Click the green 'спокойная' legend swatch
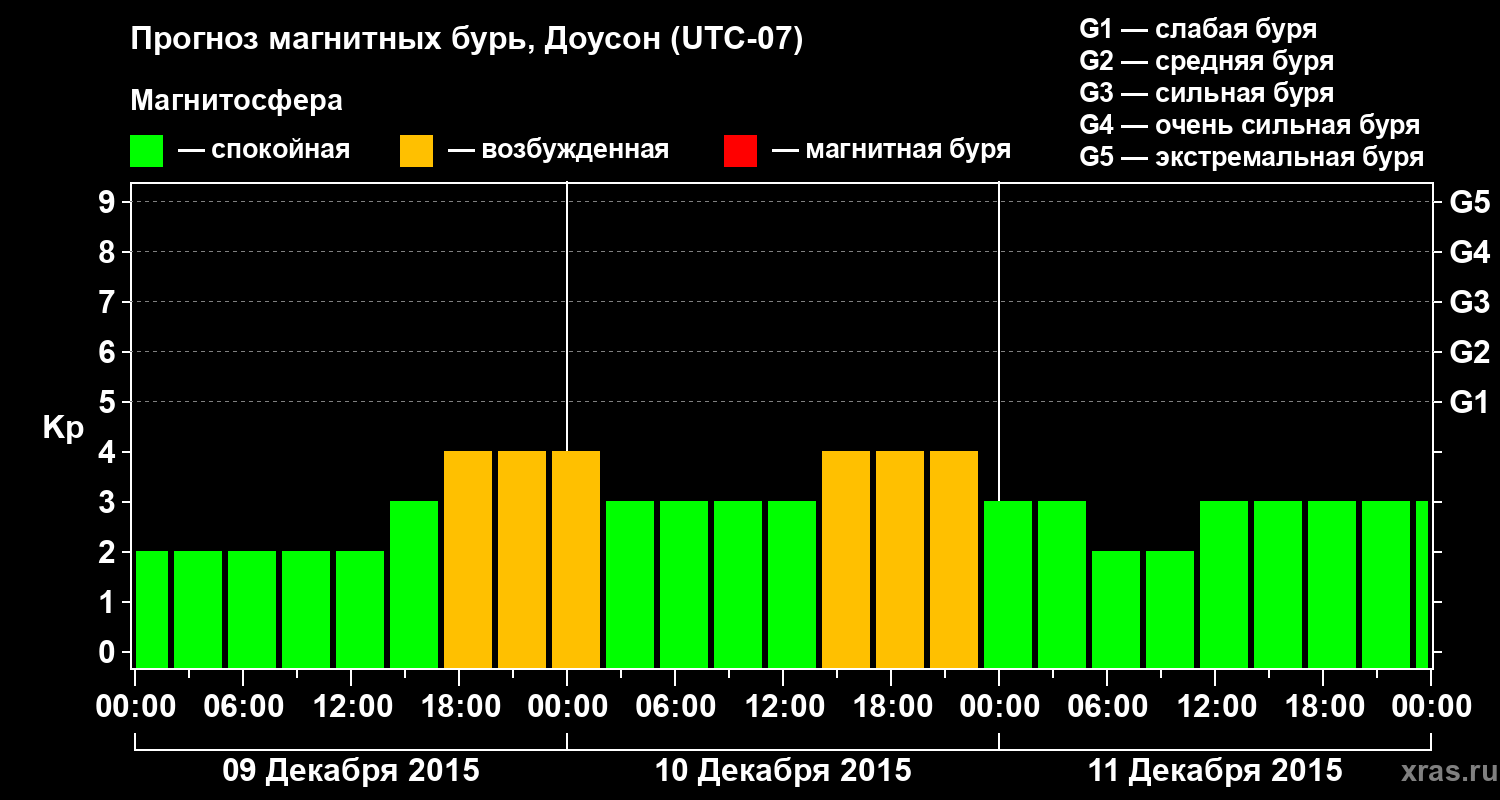This screenshot has width=1500, height=800. pos(146,151)
